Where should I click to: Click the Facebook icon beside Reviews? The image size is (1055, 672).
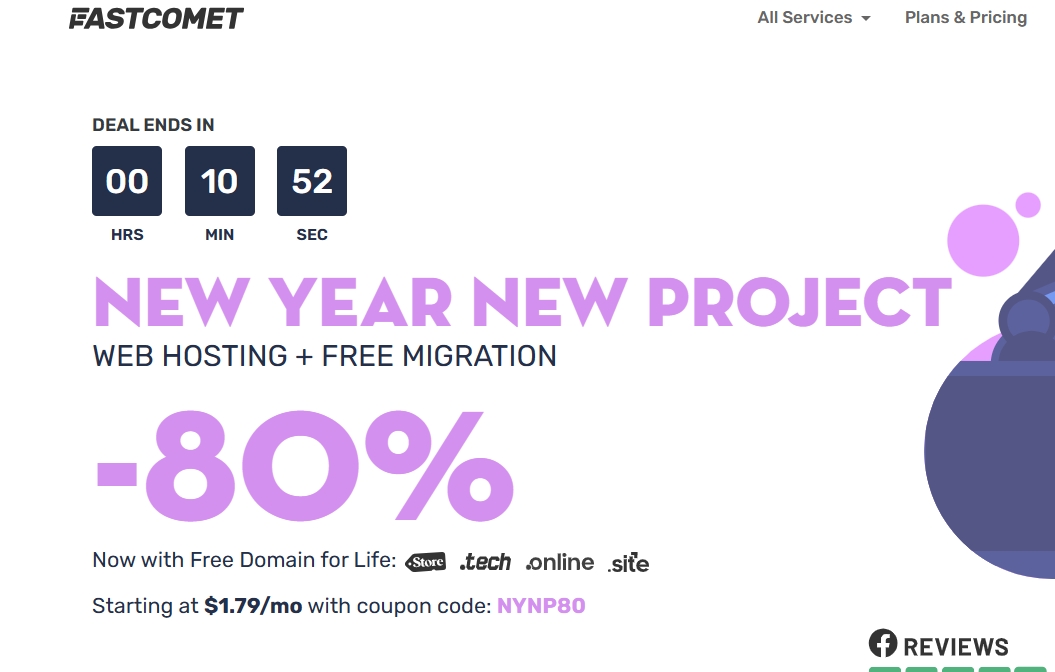(883, 643)
